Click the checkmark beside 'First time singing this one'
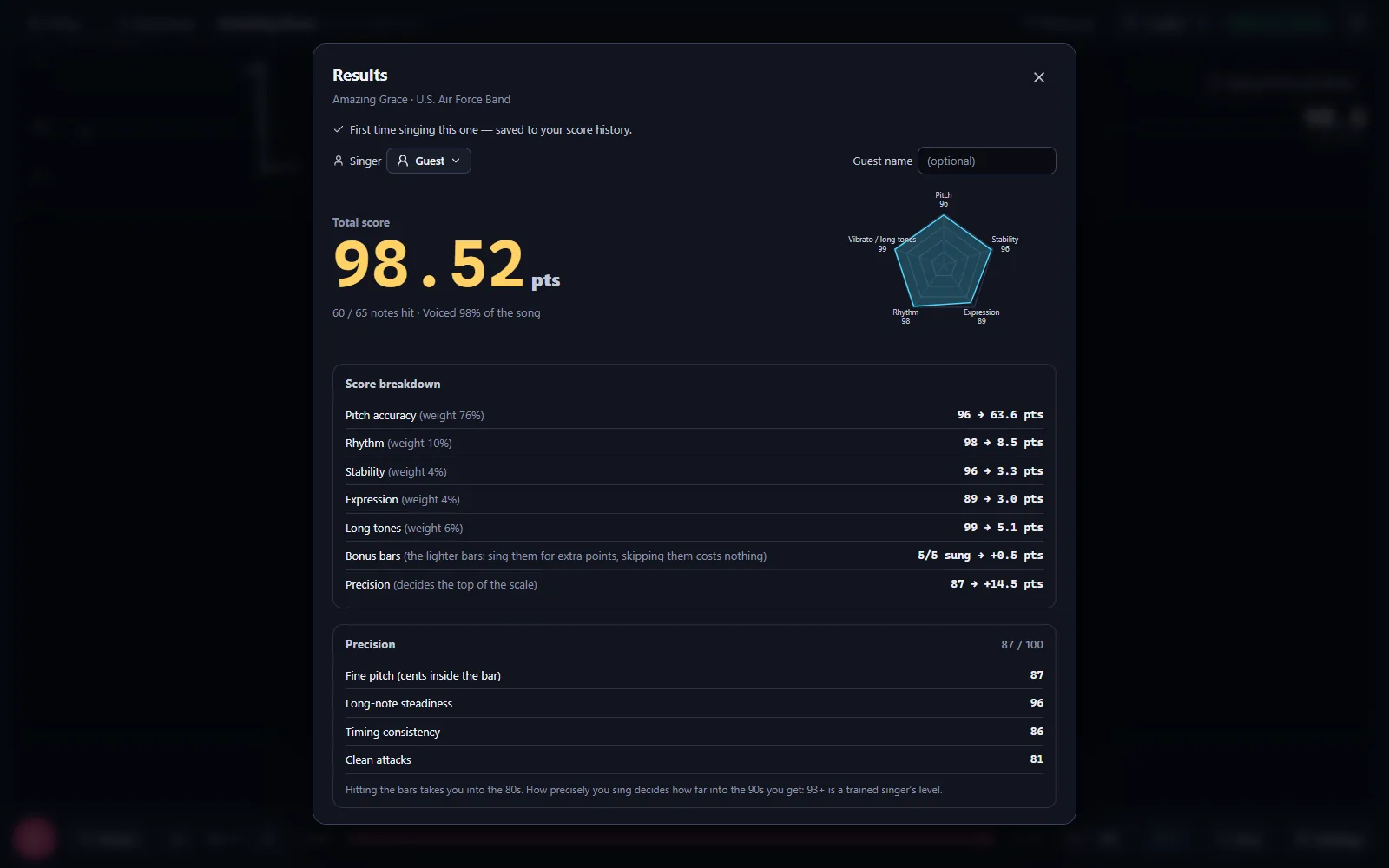 pyautogui.click(x=339, y=129)
